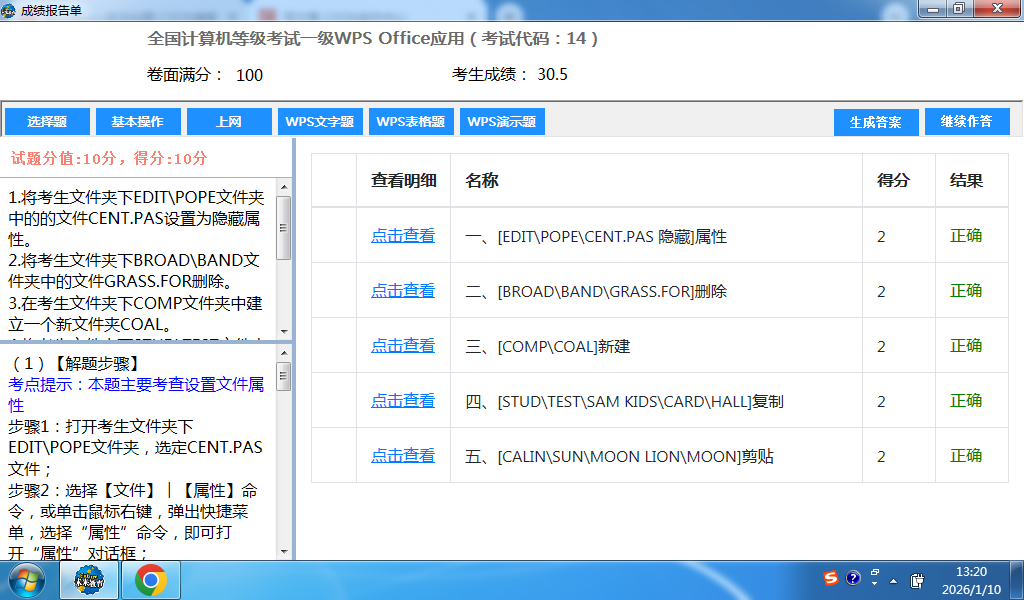
Task: Open 点击查看 for STUD\TEST\SAM row
Action: pyautogui.click(x=403, y=400)
